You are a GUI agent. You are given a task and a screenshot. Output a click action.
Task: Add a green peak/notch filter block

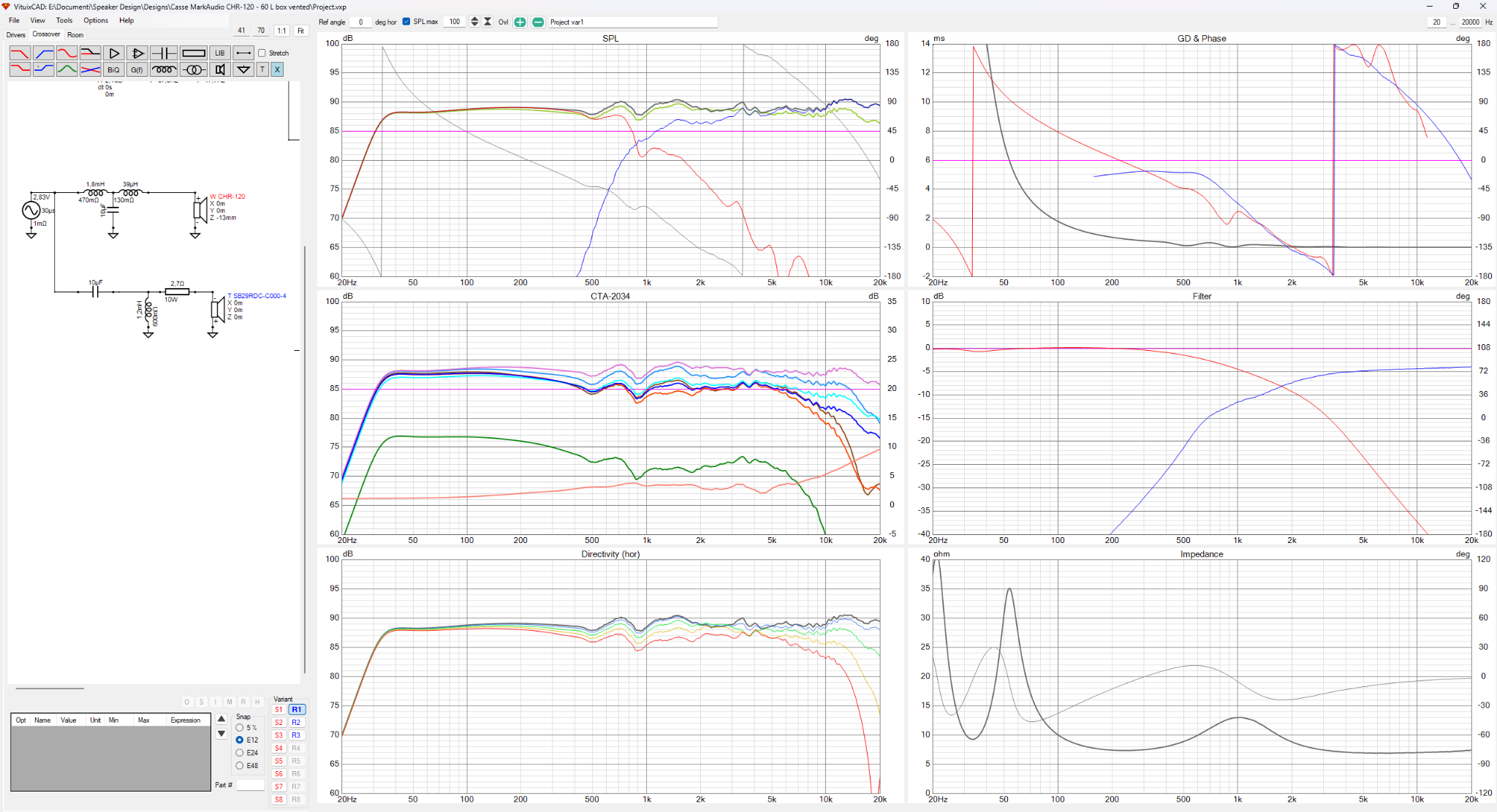point(67,69)
